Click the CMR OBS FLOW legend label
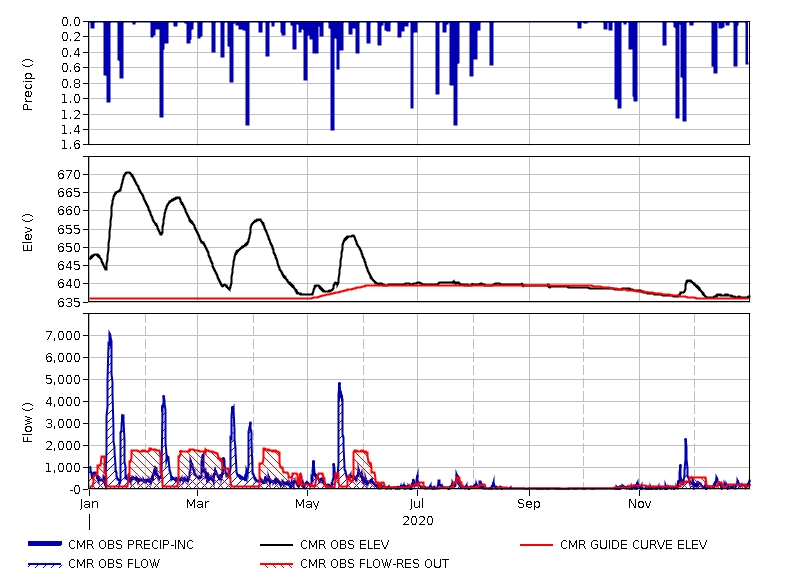801x580 pixels. (x=114, y=564)
